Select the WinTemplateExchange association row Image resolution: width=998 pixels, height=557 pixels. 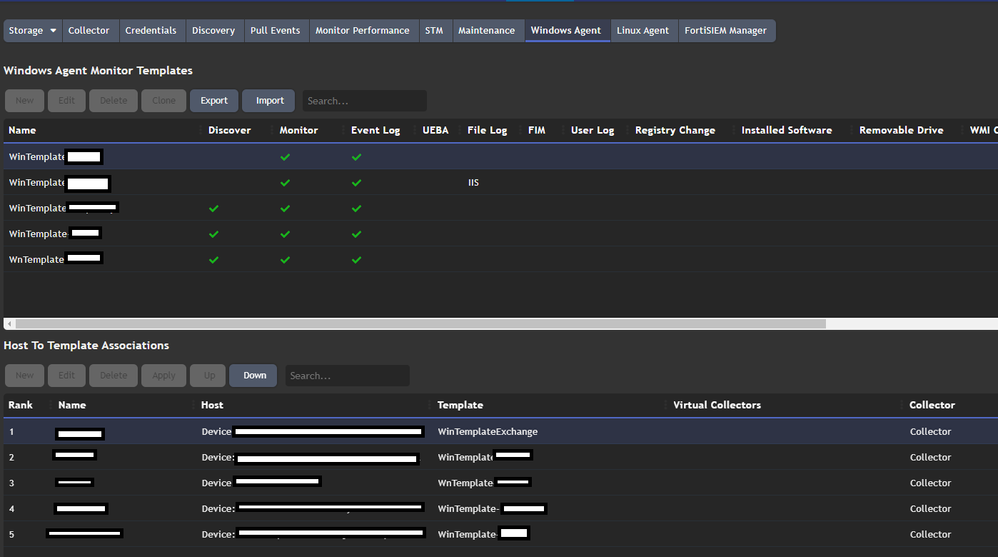pyautogui.click(x=487, y=432)
